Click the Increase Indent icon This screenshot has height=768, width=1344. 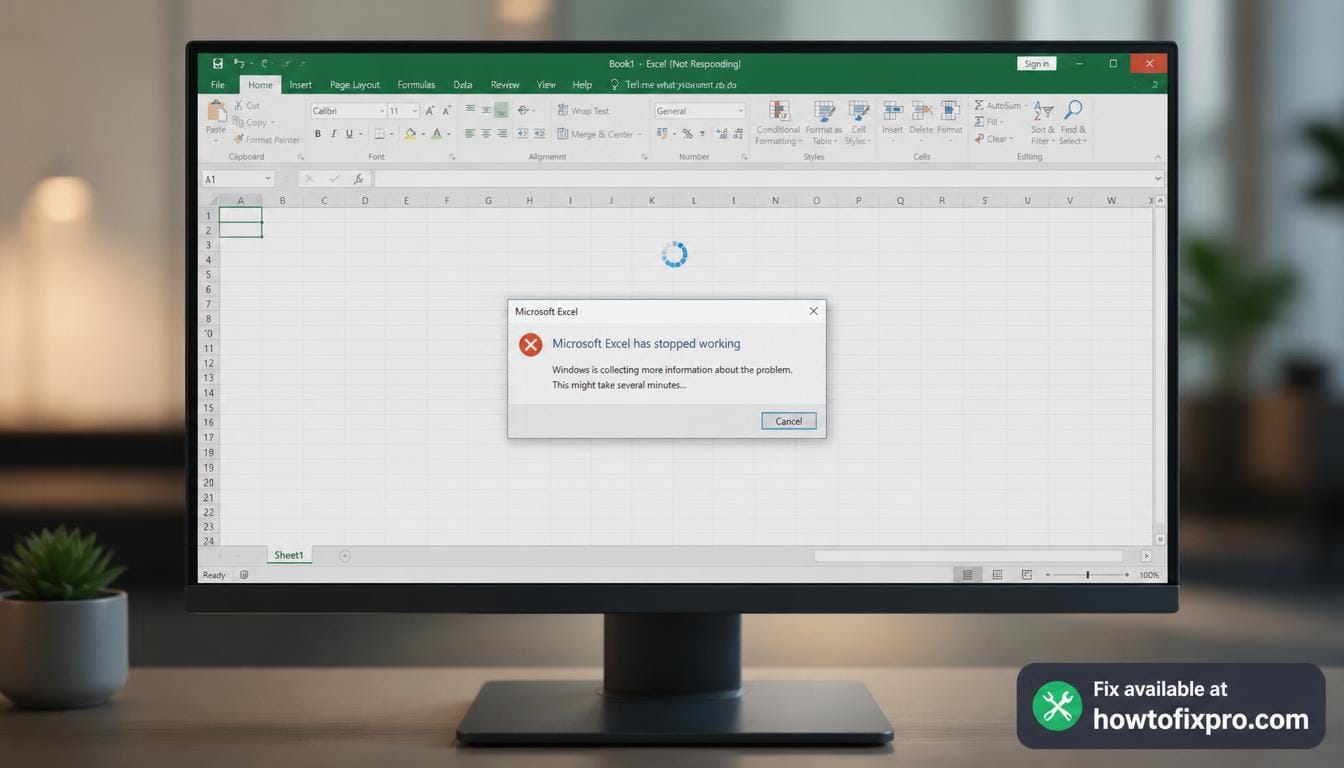tap(539, 133)
